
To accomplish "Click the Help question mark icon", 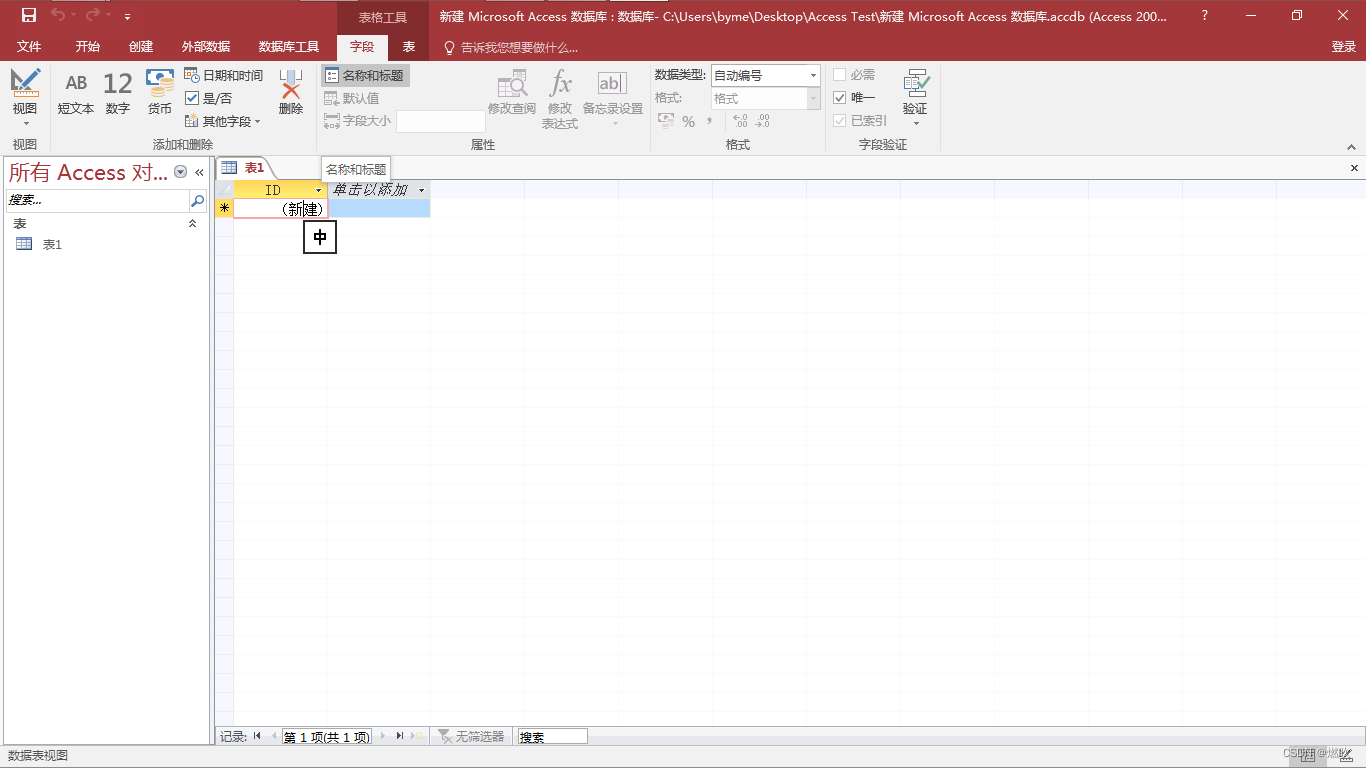I will [1204, 15].
